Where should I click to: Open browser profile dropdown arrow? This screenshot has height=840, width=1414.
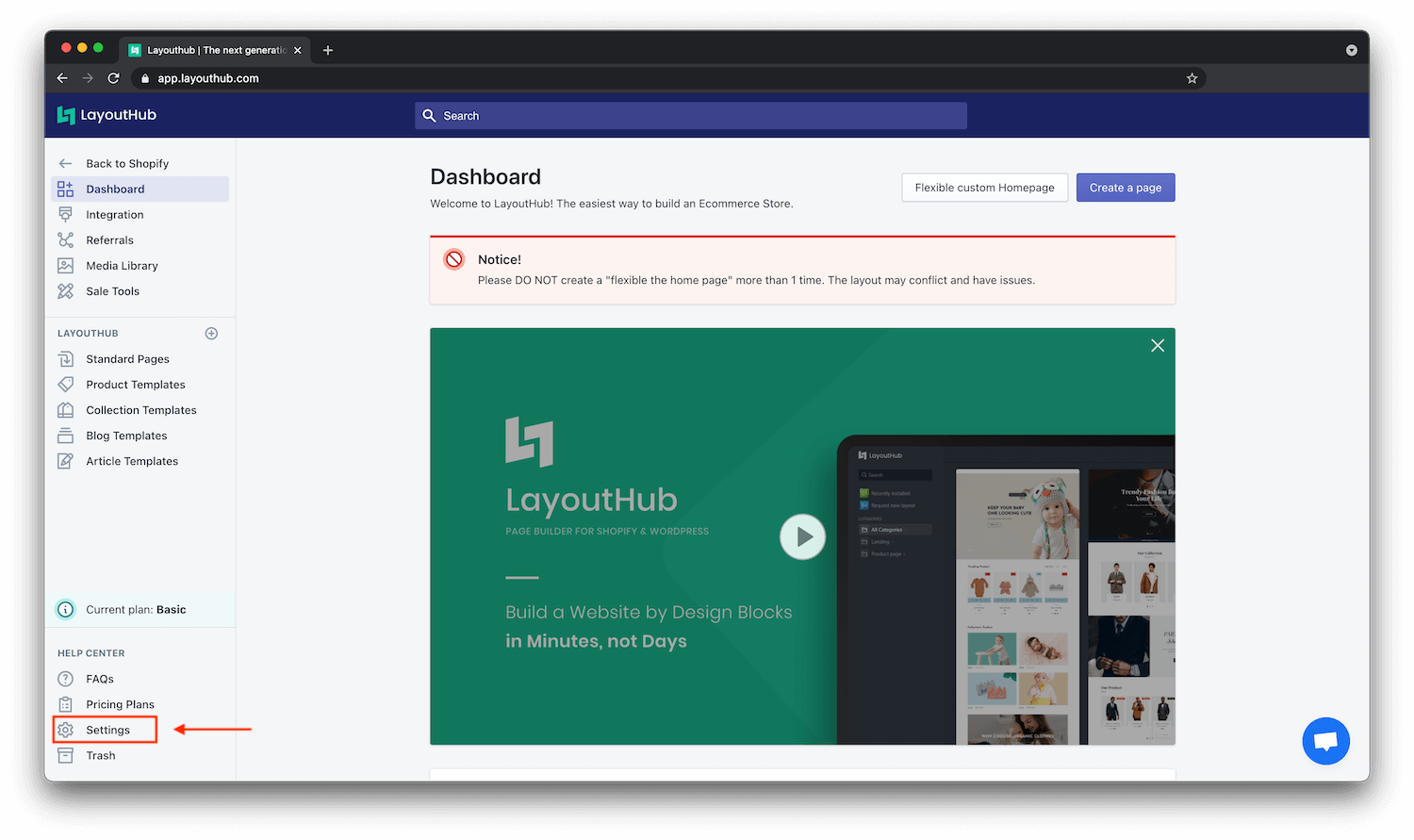pos(1351,50)
